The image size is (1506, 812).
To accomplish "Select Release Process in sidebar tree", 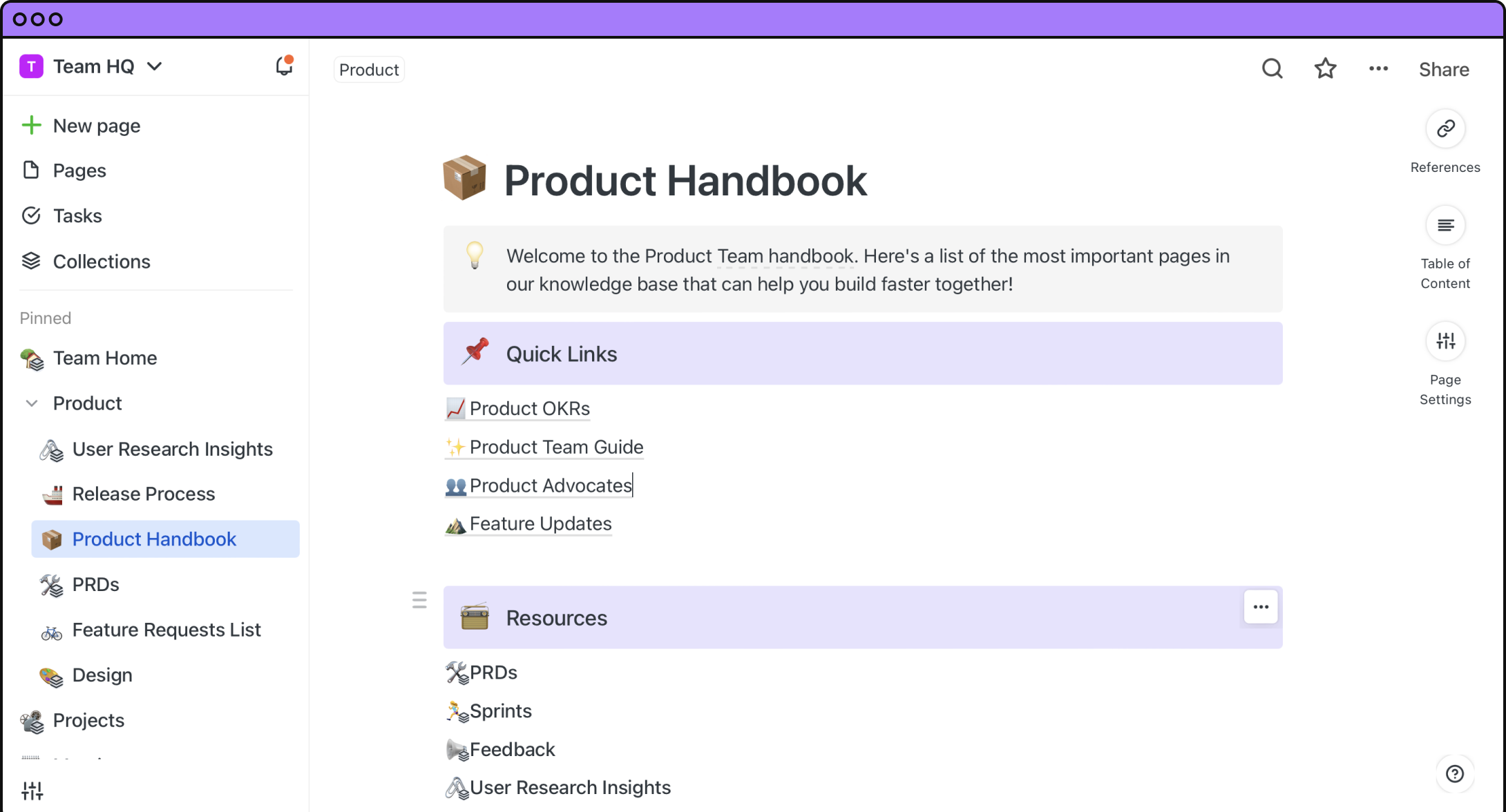I will (x=144, y=494).
